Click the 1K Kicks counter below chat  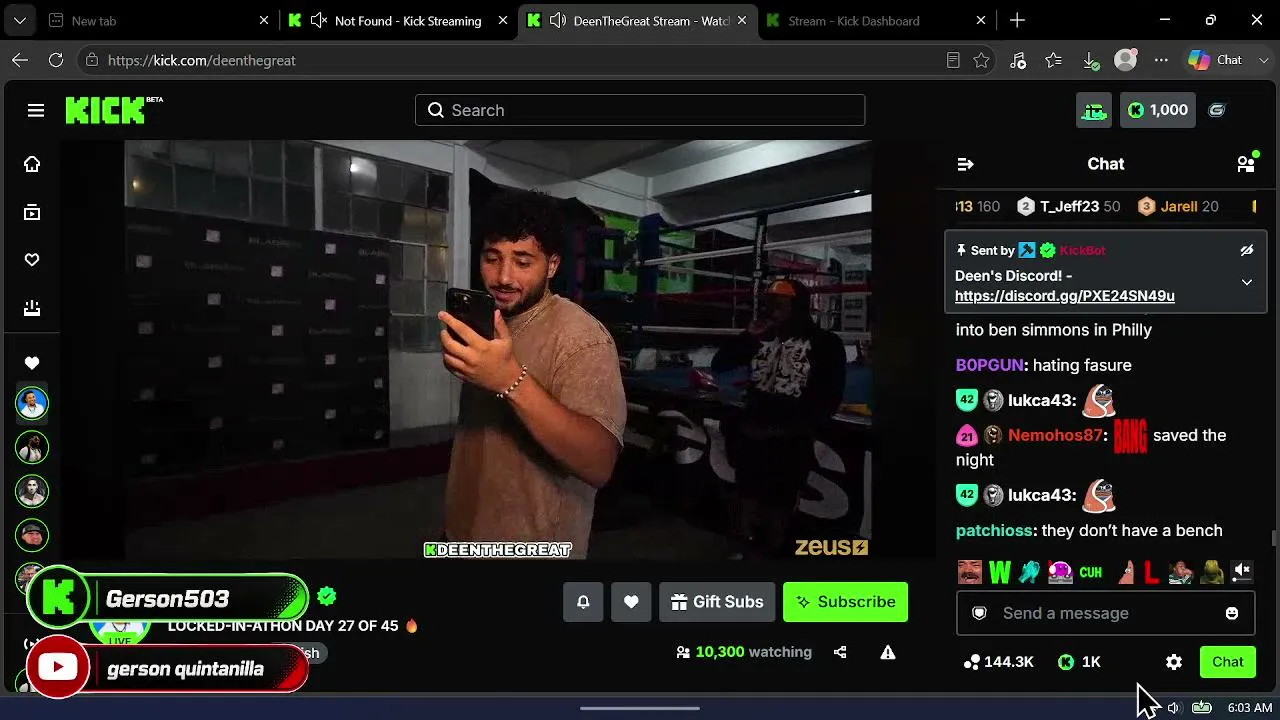pyautogui.click(x=1079, y=662)
